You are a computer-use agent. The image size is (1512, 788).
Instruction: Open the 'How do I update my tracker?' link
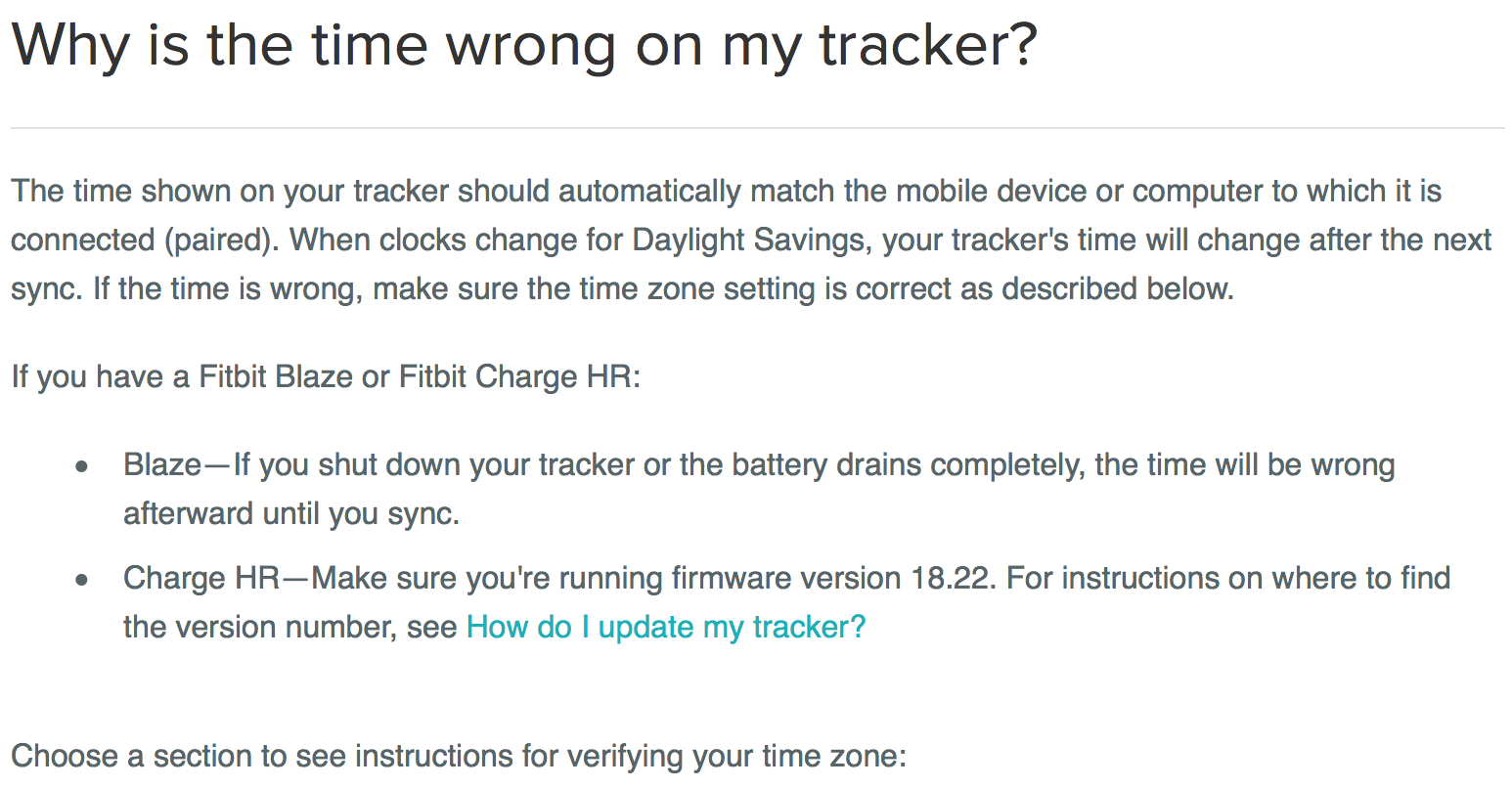[x=666, y=627]
